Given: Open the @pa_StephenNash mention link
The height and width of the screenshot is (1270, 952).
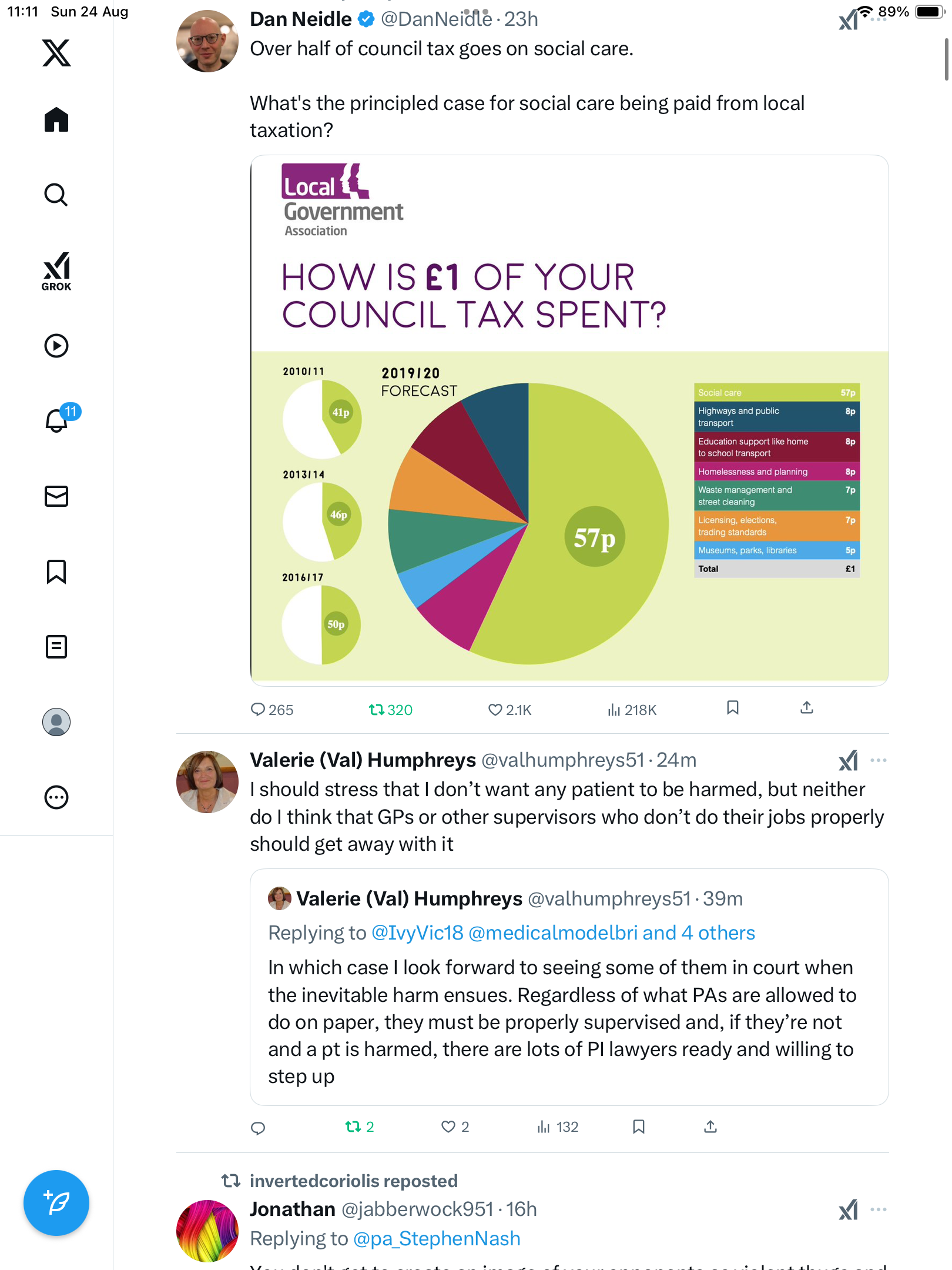Looking at the screenshot, I should [x=437, y=1239].
